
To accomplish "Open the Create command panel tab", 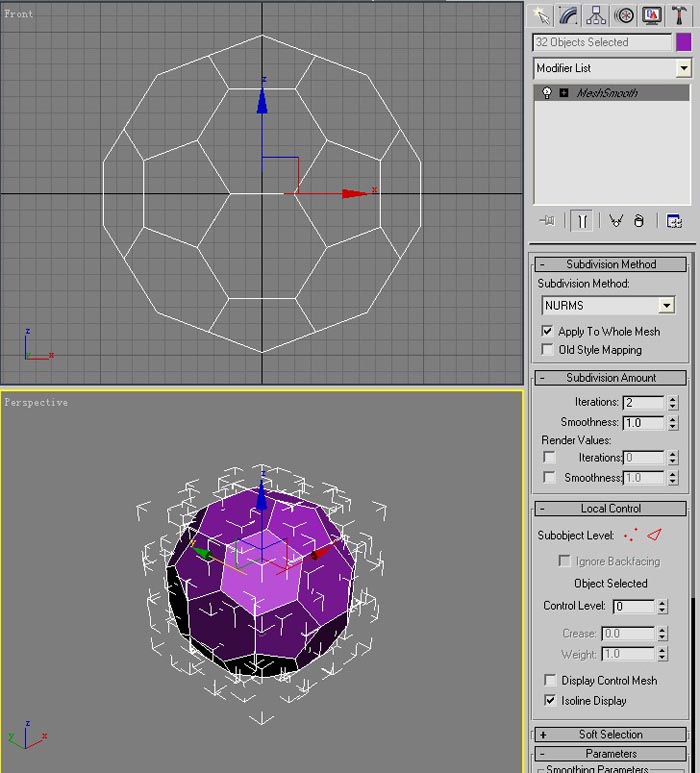I will pyautogui.click(x=541, y=15).
